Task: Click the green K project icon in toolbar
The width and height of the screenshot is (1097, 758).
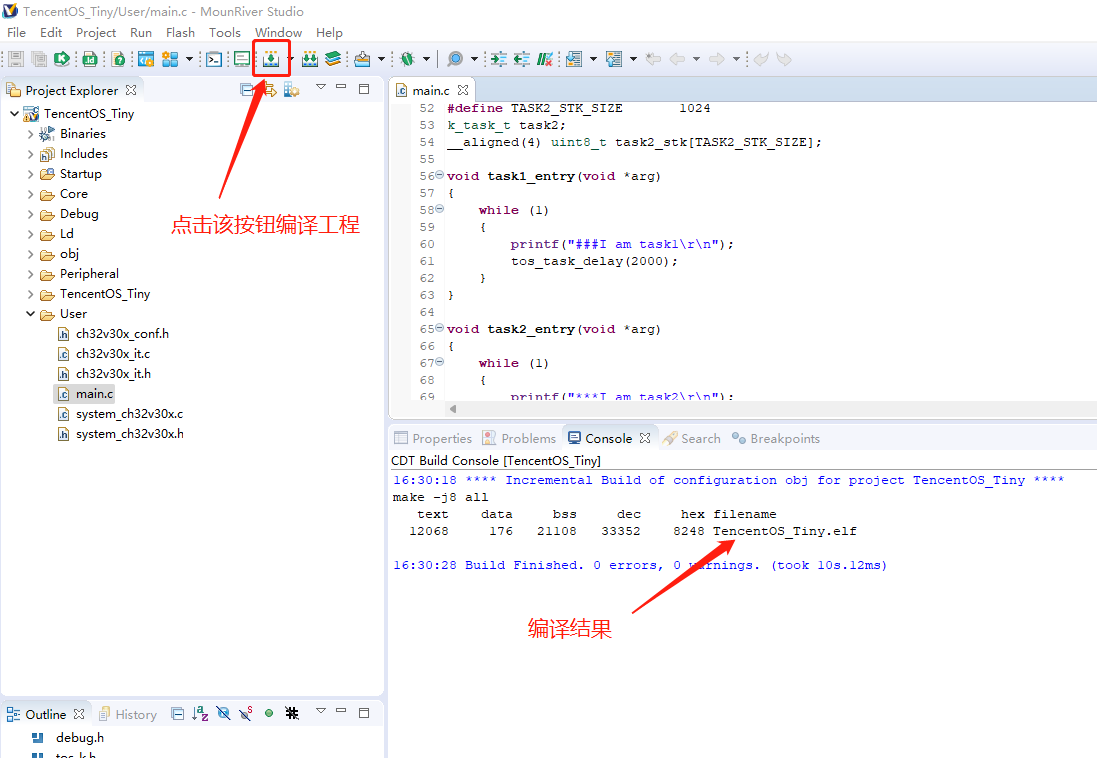Action: click(62, 59)
